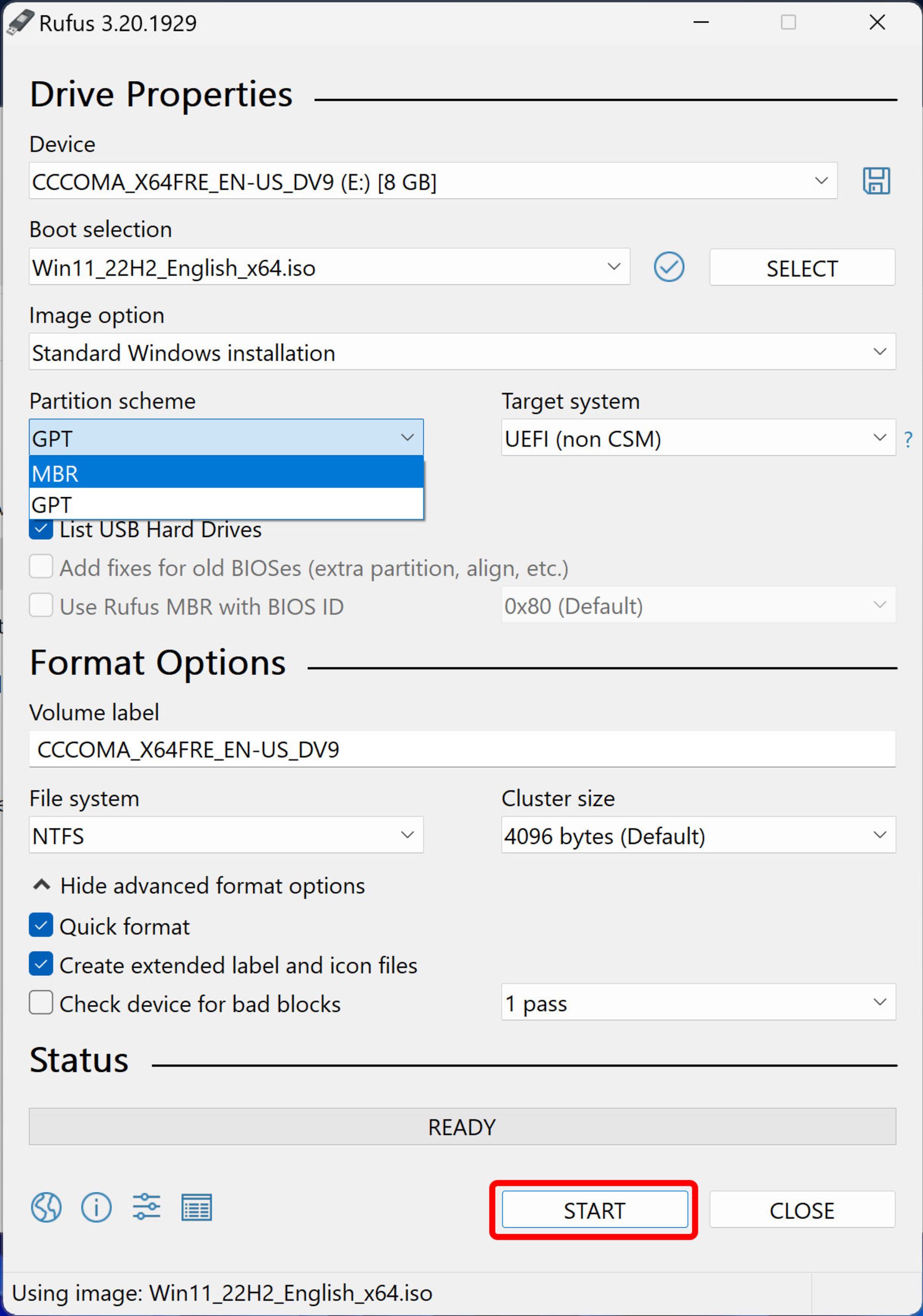Open the language globe icon
The height and width of the screenshot is (1316, 923).
(x=46, y=1208)
